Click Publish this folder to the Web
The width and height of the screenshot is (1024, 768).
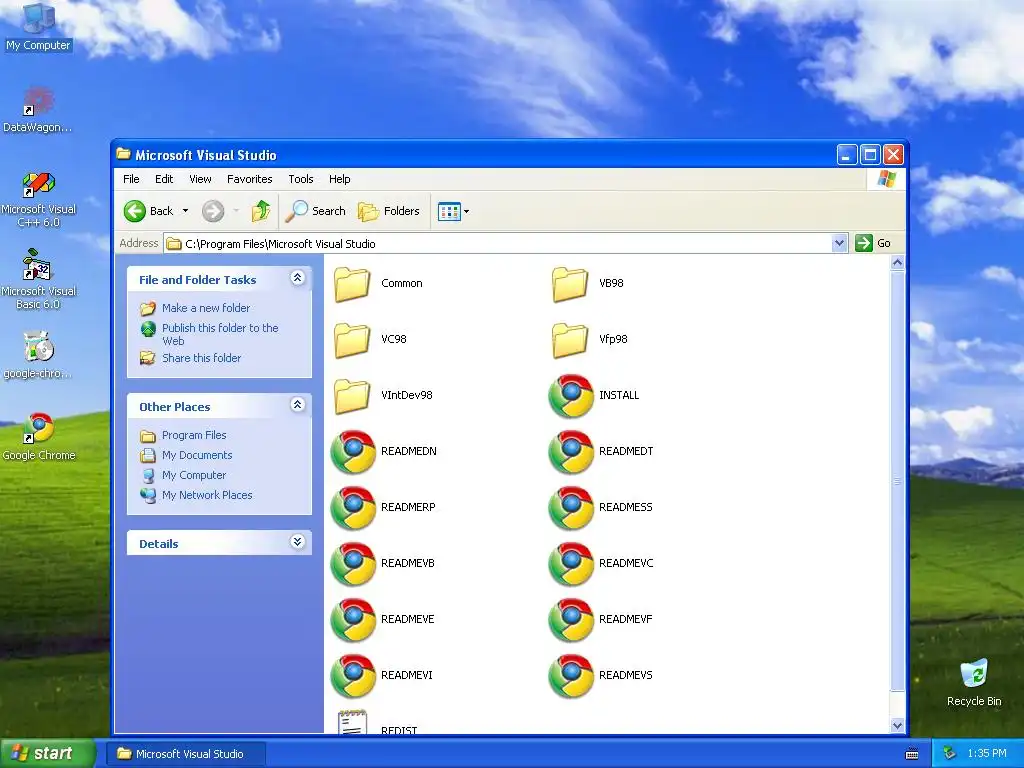[x=220, y=334]
